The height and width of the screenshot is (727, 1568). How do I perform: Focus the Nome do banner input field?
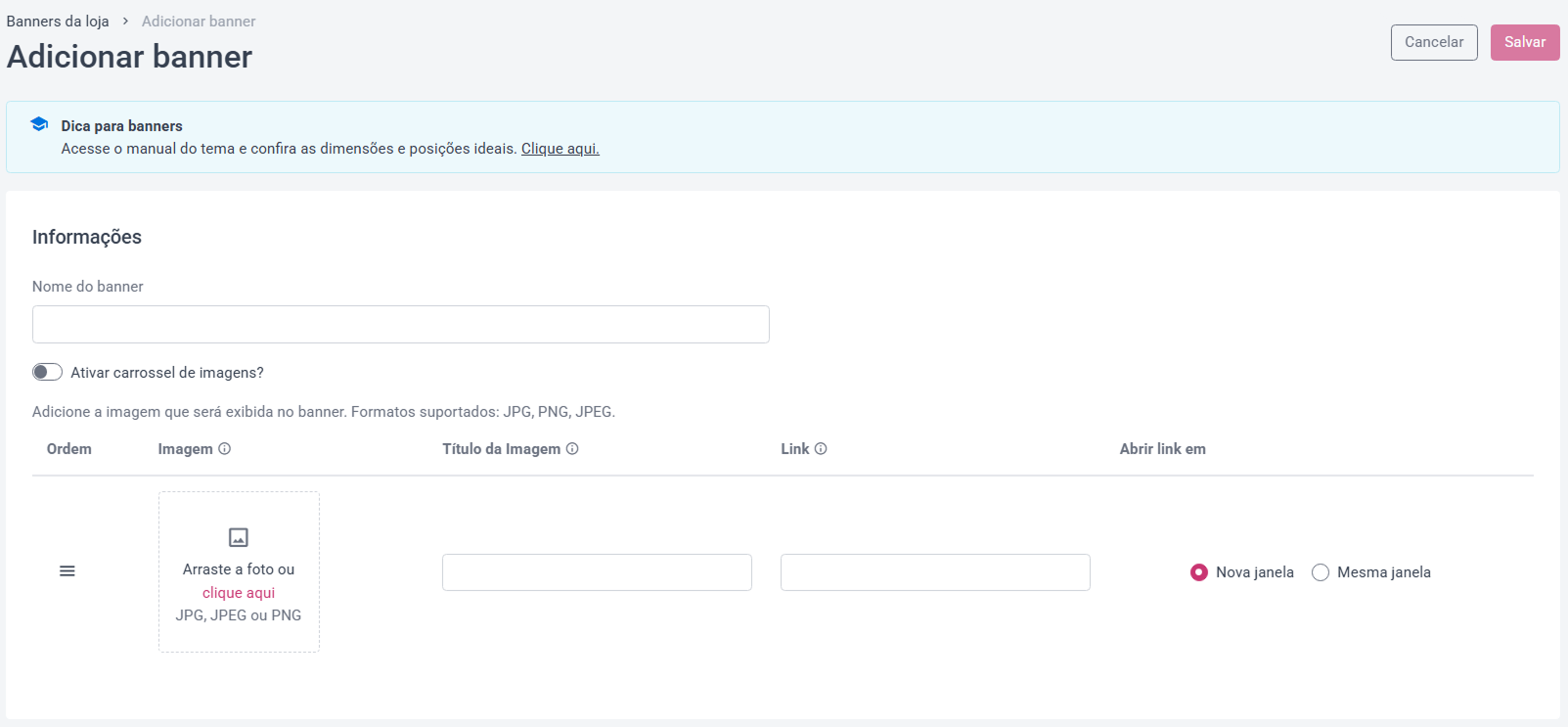click(x=401, y=324)
